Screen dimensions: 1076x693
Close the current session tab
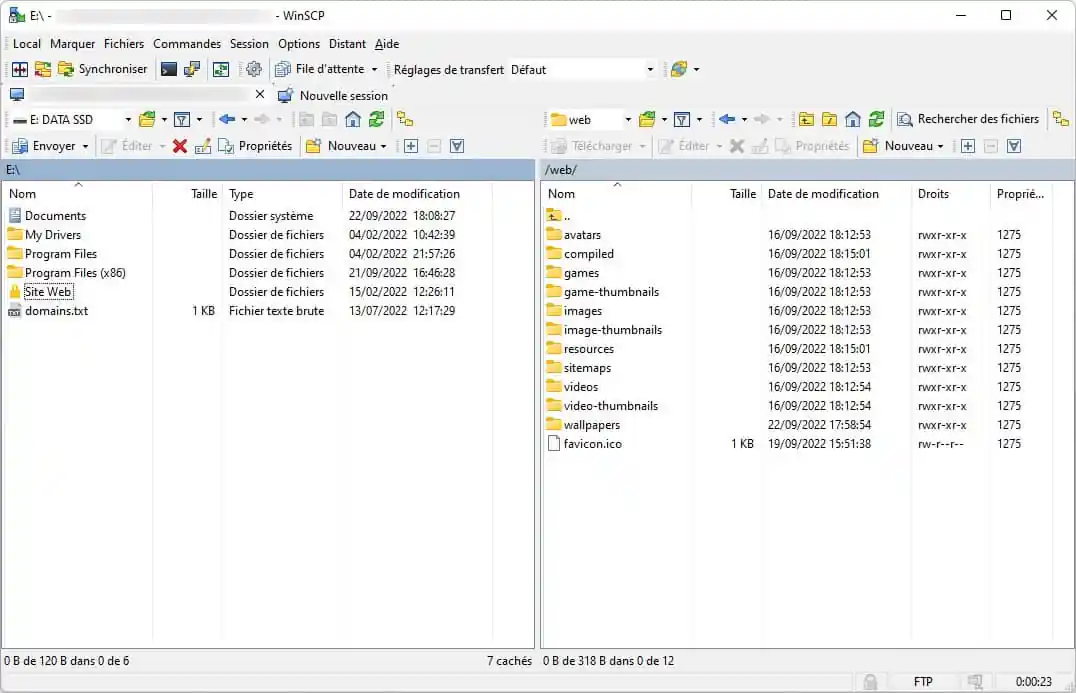259,95
